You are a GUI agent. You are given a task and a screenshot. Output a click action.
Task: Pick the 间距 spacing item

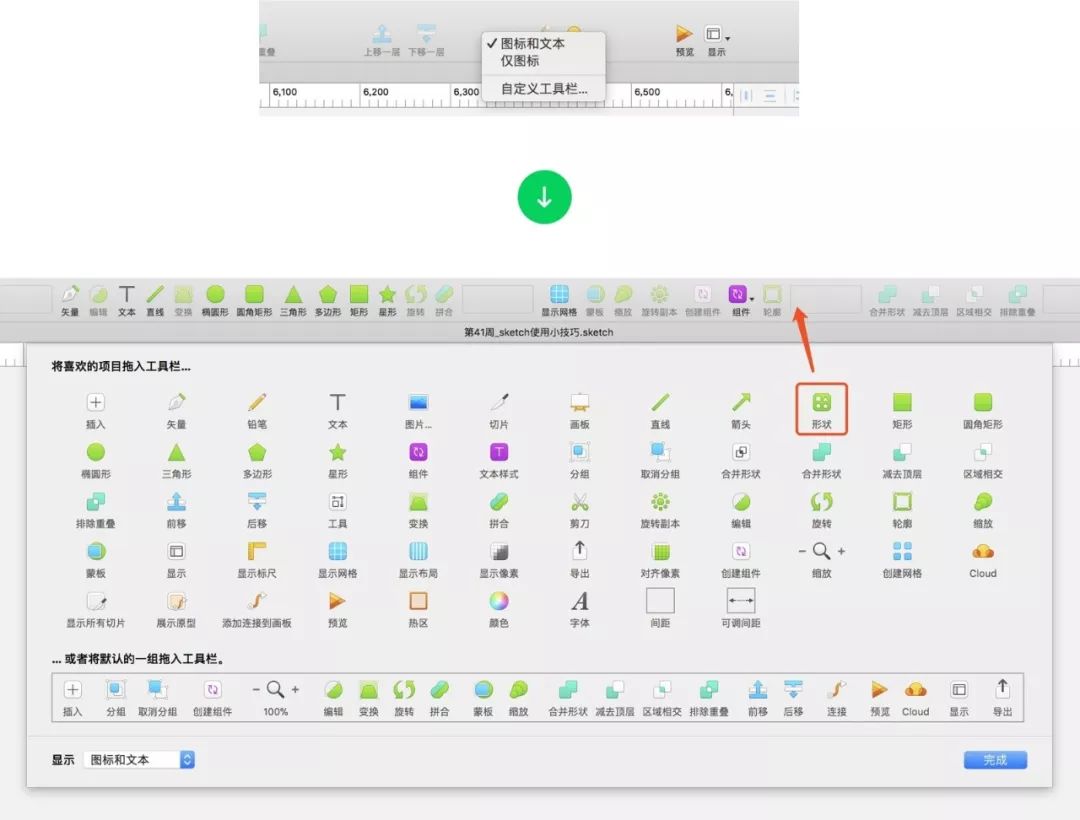(660, 609)
